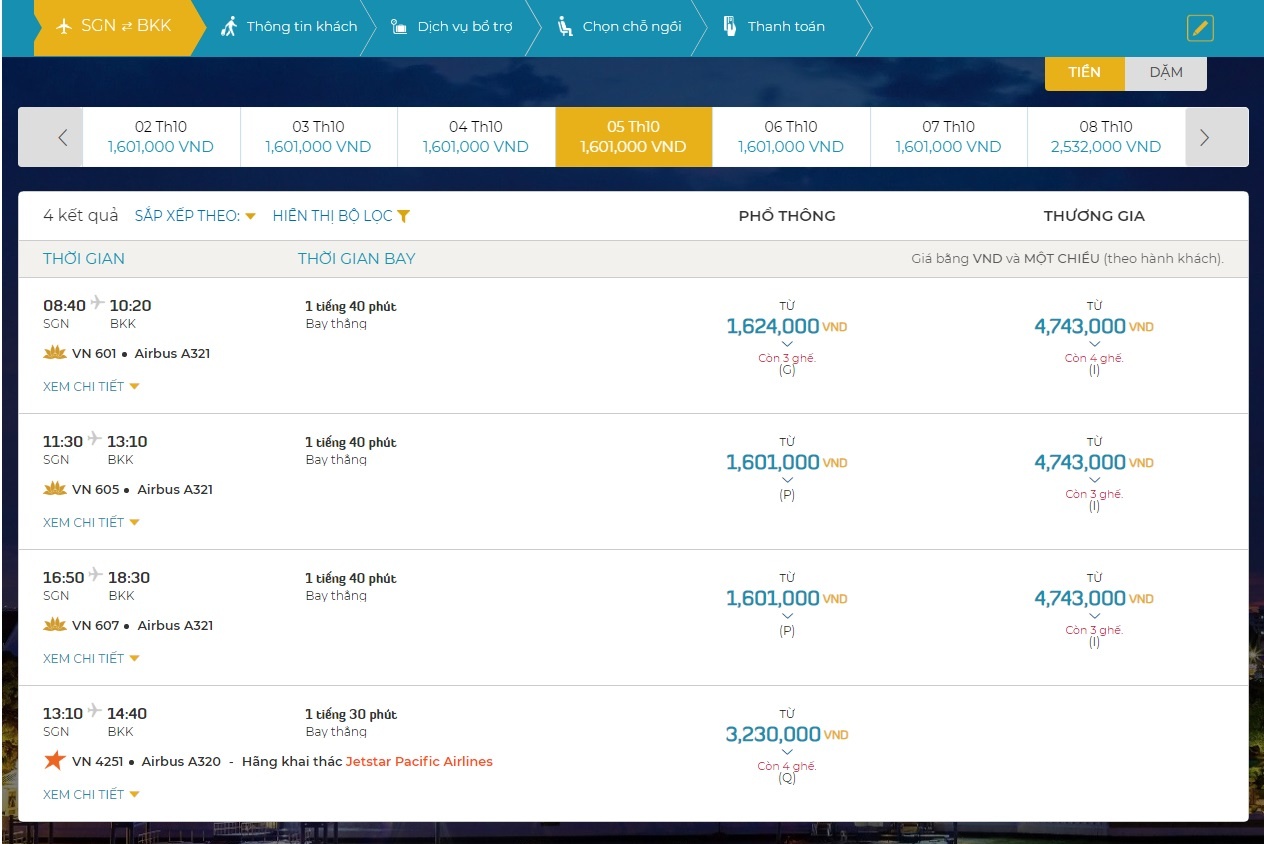The image size is (1264, 844).
Task: Click the passenger icon in Thông tin khách step
Action: [x=229, y=27]
